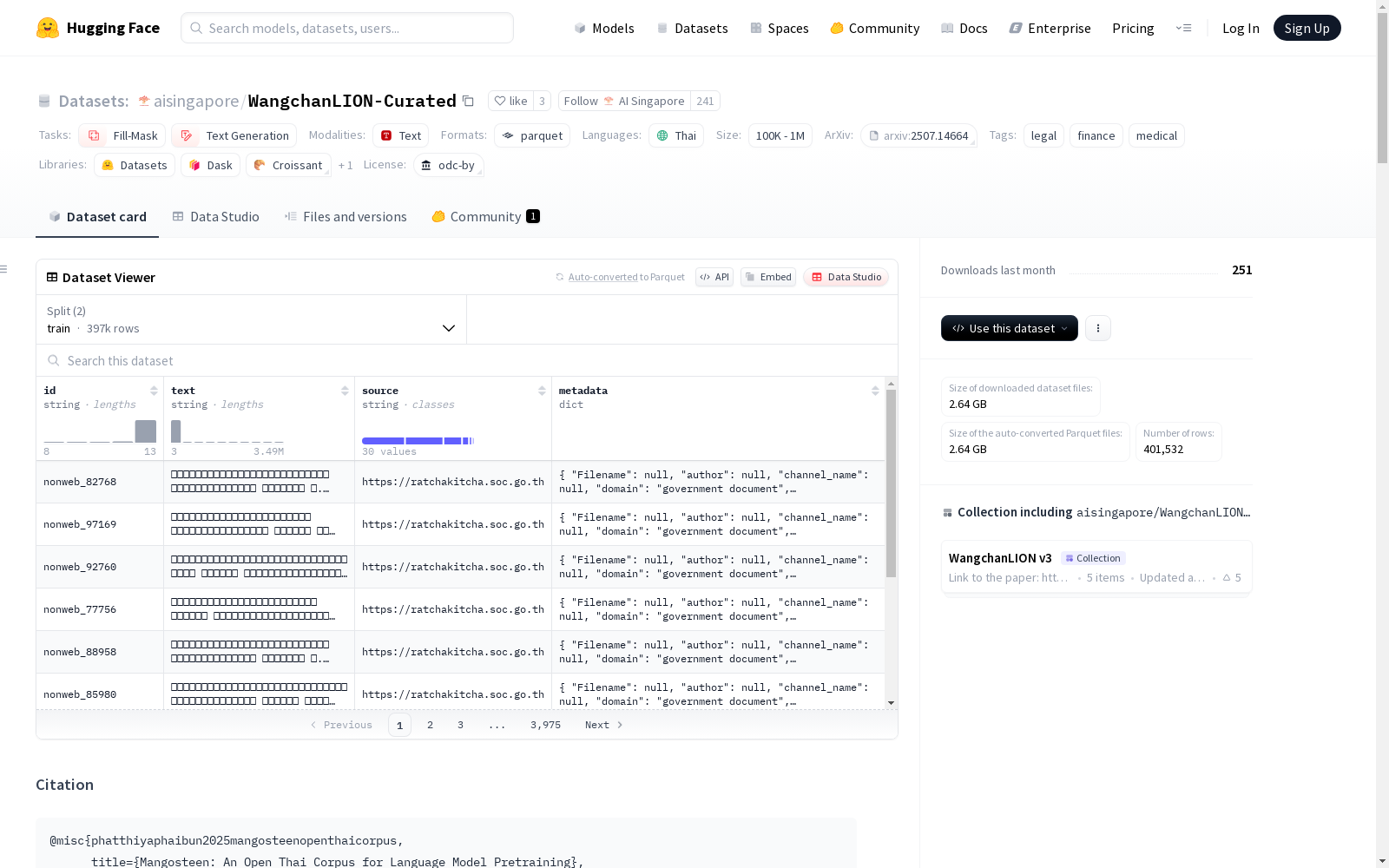This screenshot has height=868, width=1389.
Task: Click Next page in pagination
Action: pyautogui.click(x=603, y=725)
